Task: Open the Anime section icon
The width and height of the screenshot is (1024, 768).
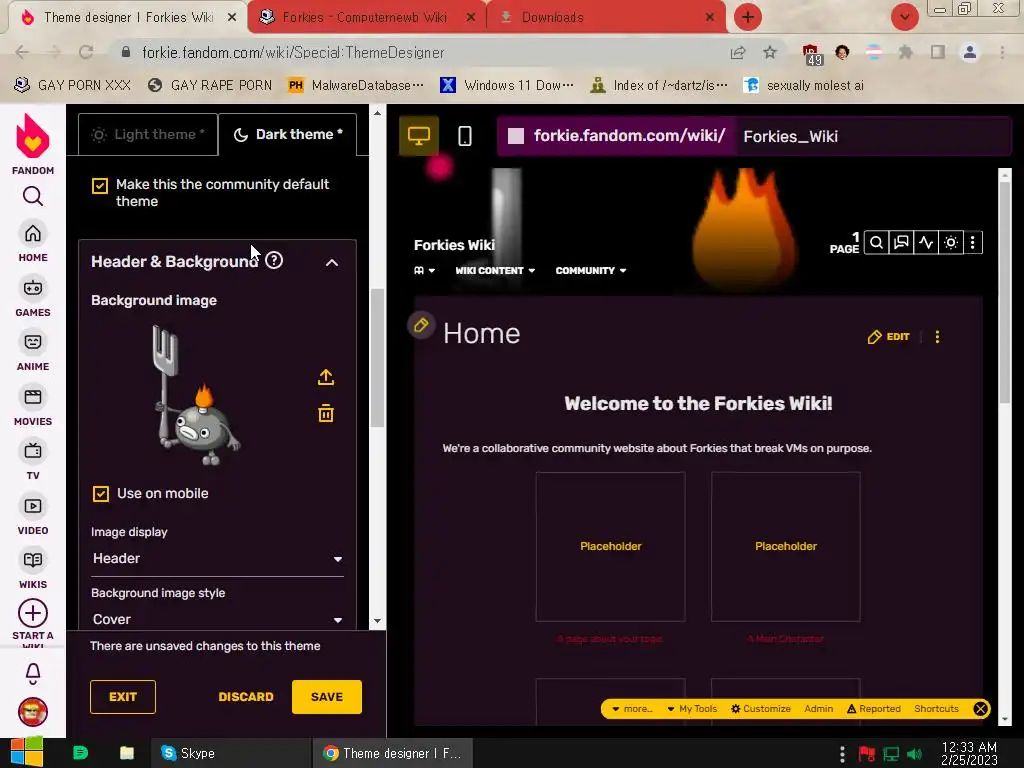Action: tap(33, 342)
